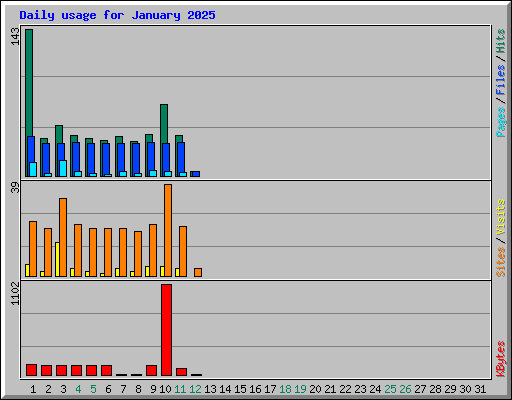
Task: Click the 1102 scale value on KBytes axis
Action: click(x=15, y=293)
